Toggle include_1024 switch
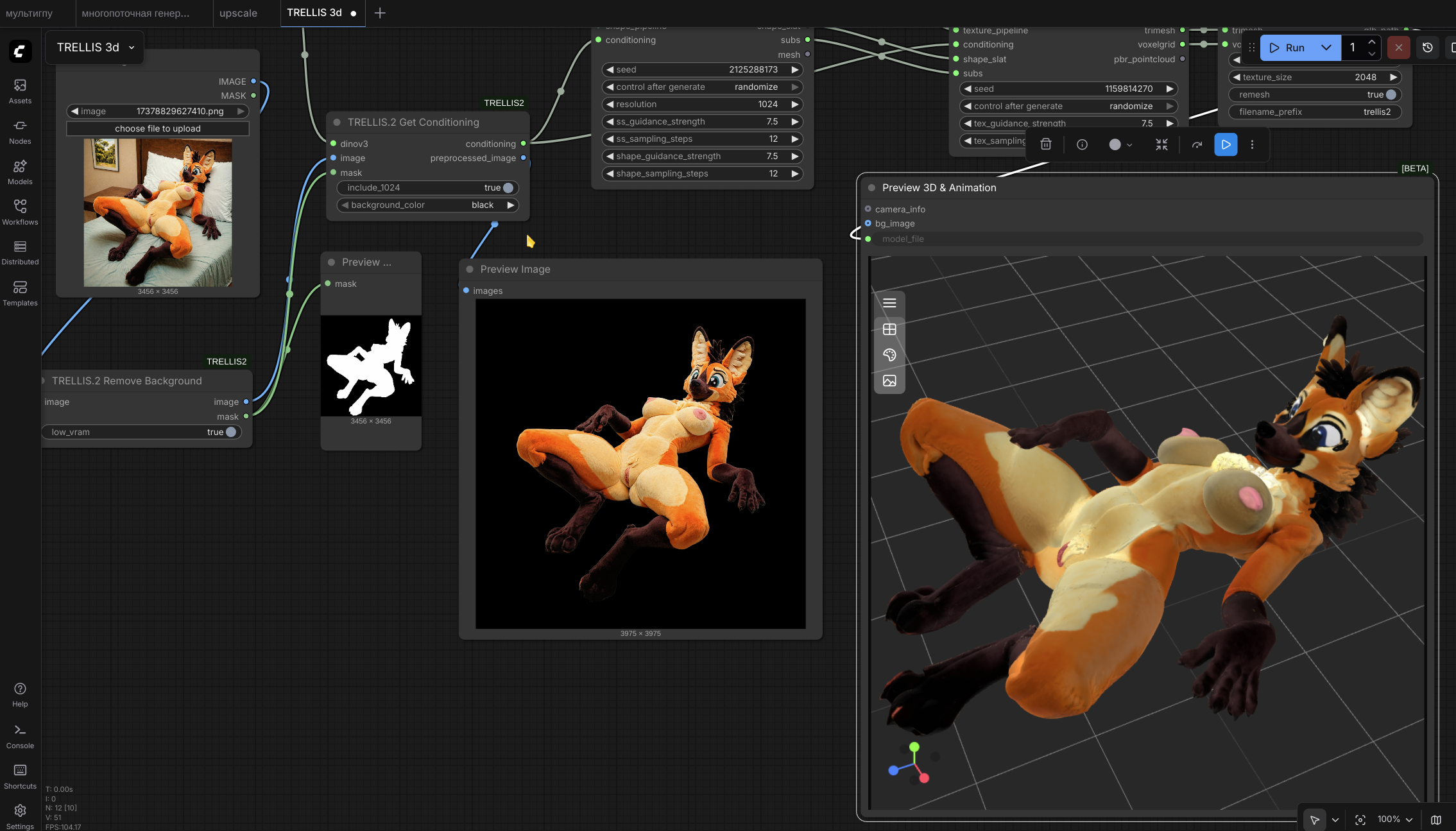 [x=508, y=187]
